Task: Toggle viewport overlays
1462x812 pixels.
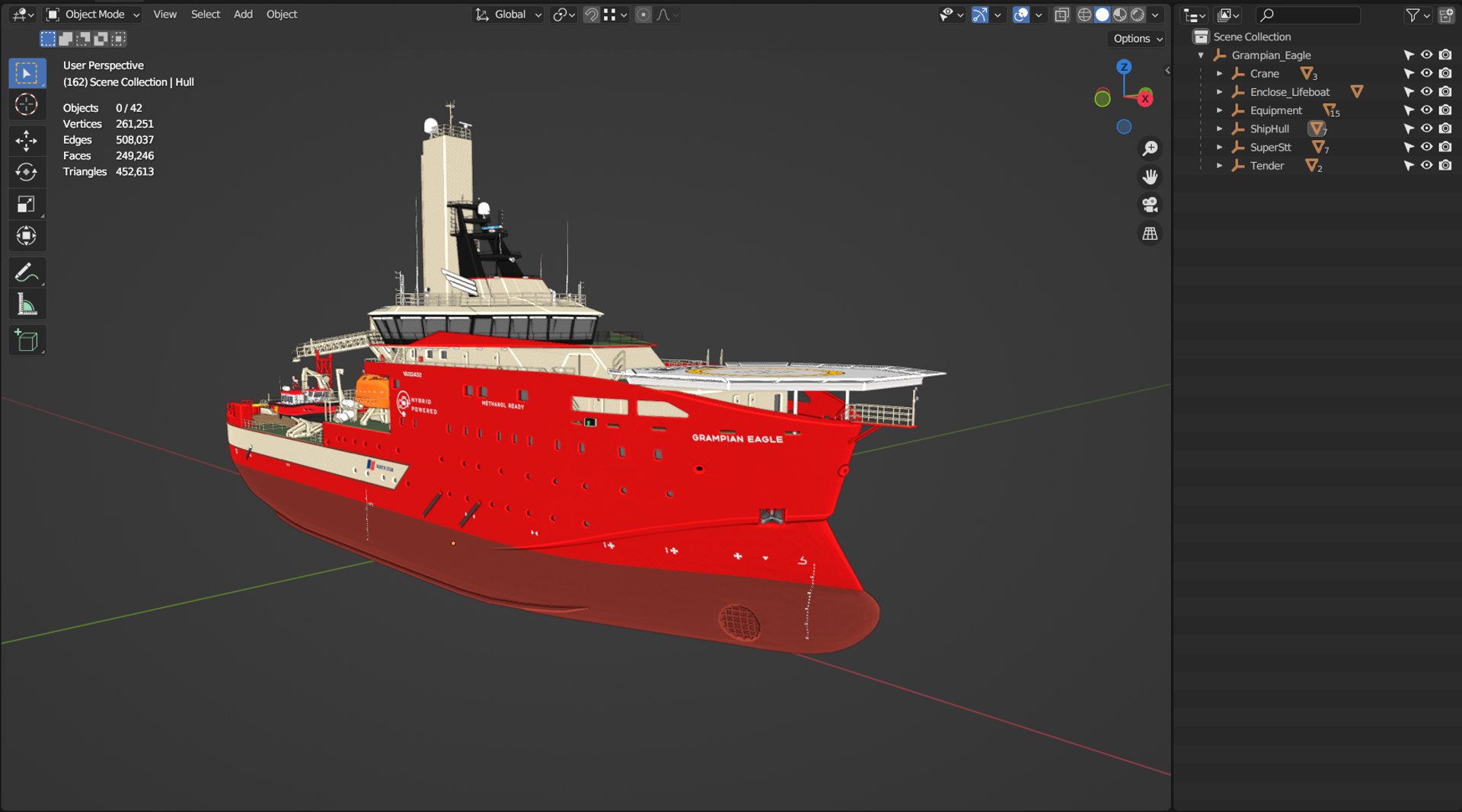Action: (1021, 14)
